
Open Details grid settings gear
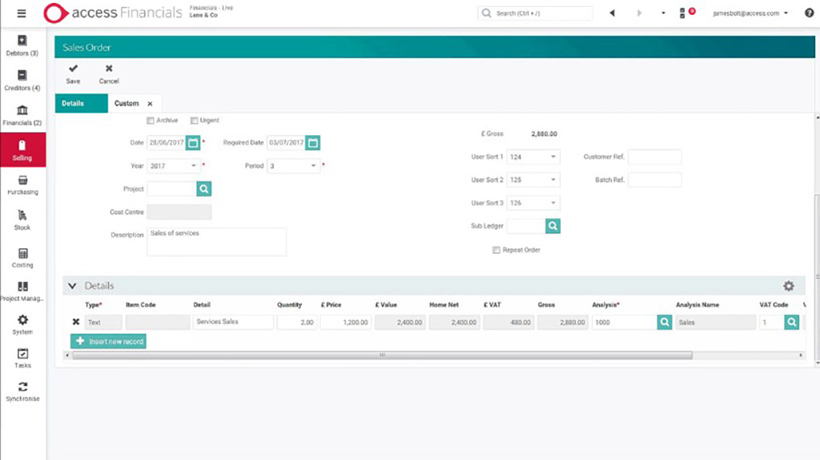coord(789,286)
